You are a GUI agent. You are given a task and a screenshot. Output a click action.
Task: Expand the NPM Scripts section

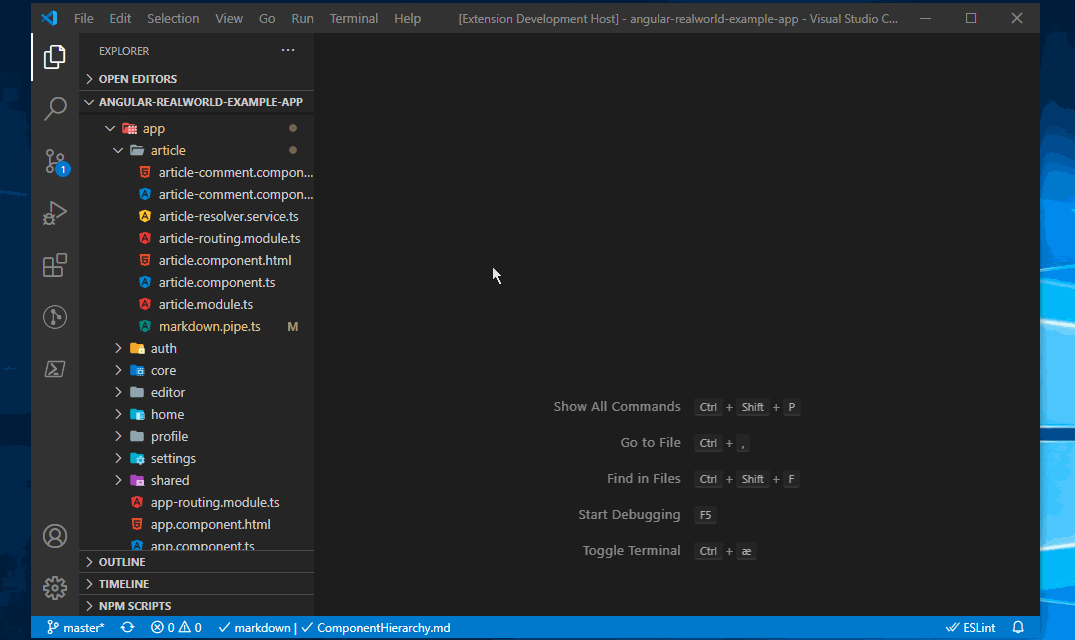tap(135, 606)
